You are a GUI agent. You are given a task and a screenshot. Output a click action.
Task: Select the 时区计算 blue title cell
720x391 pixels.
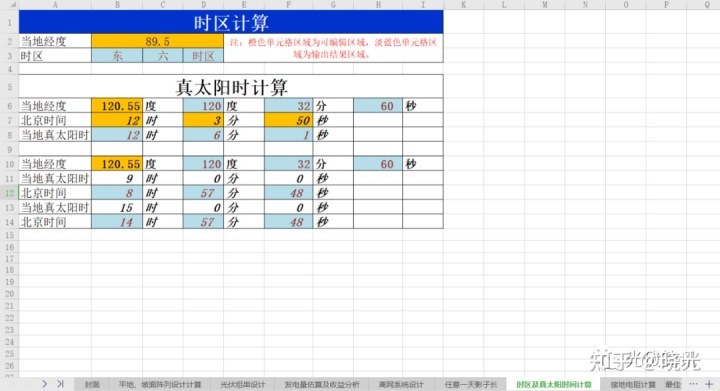[231, 22]
